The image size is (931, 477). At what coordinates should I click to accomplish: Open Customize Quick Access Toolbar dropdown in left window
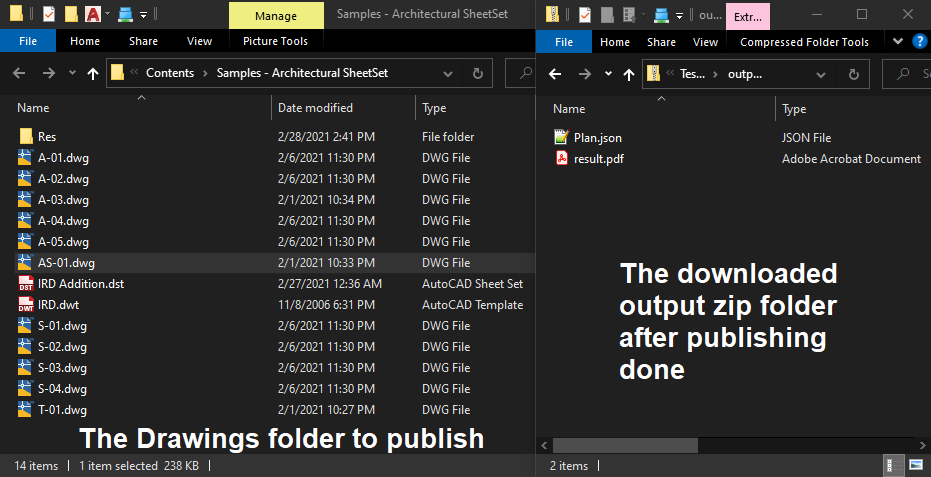[144, 15]
